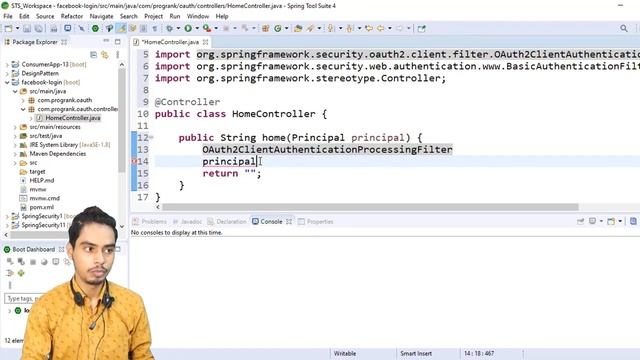The image size is (640, 360).
Task: Expand the src/main/resources folder
Action: (15, 127)
